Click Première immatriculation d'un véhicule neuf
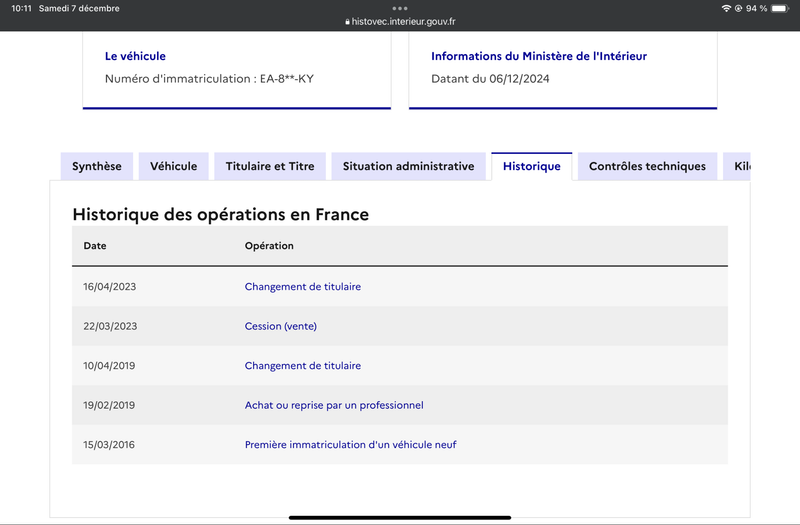This screenshot has width=800, height=525. (351, 445)
